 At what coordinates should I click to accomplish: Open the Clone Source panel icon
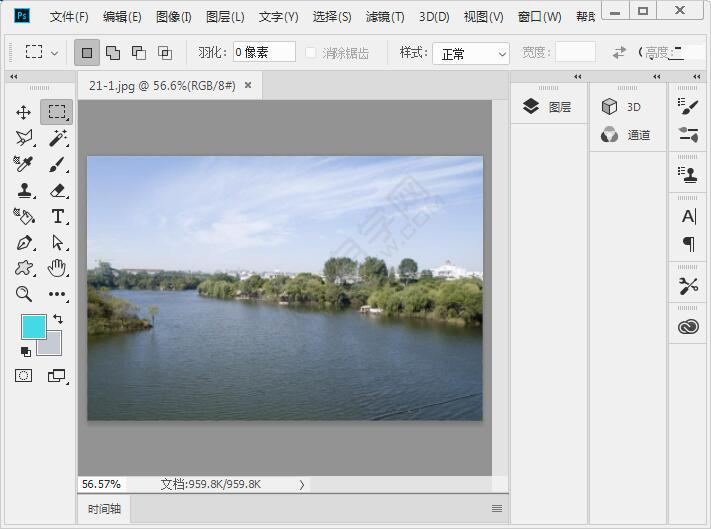click(x=688, y=175)
